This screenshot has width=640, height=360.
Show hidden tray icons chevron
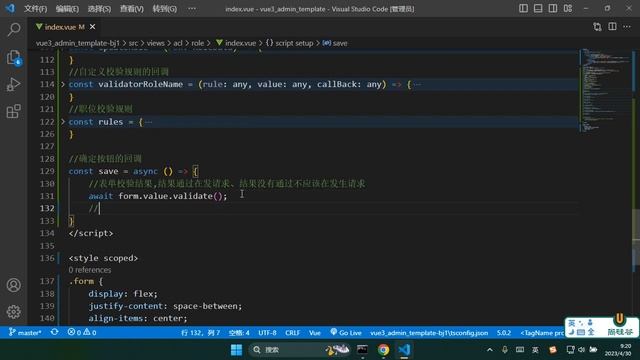[x=489, y=350]
